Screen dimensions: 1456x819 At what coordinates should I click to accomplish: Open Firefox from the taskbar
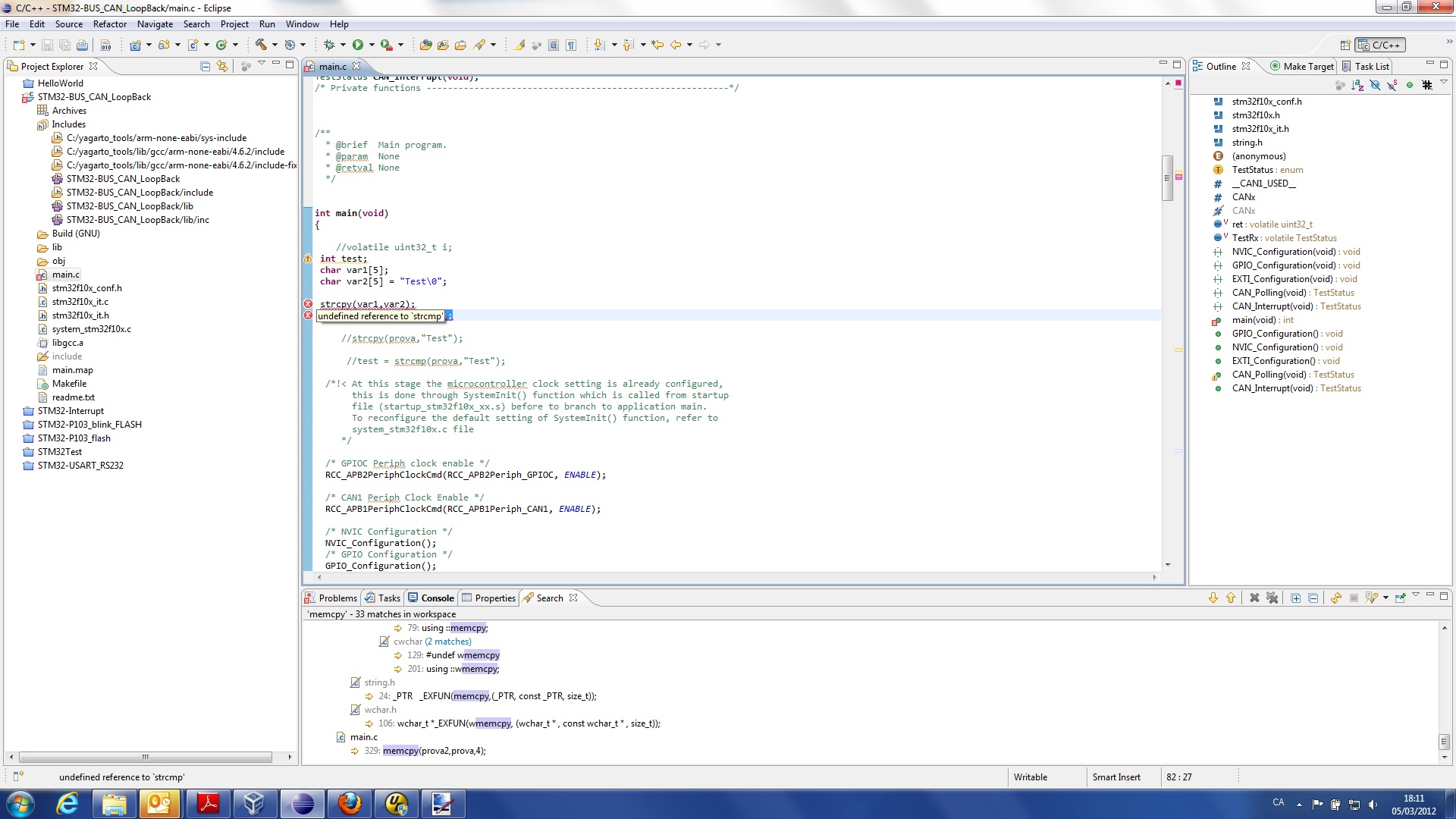click(x=349, y=804)
